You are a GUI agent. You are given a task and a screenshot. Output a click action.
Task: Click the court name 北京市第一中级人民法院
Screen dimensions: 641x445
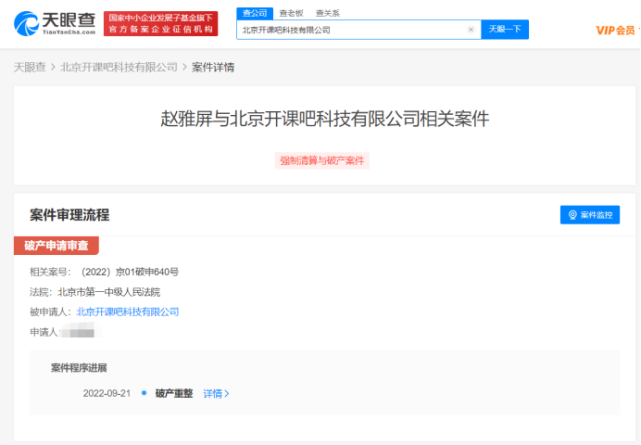point(109,292)
